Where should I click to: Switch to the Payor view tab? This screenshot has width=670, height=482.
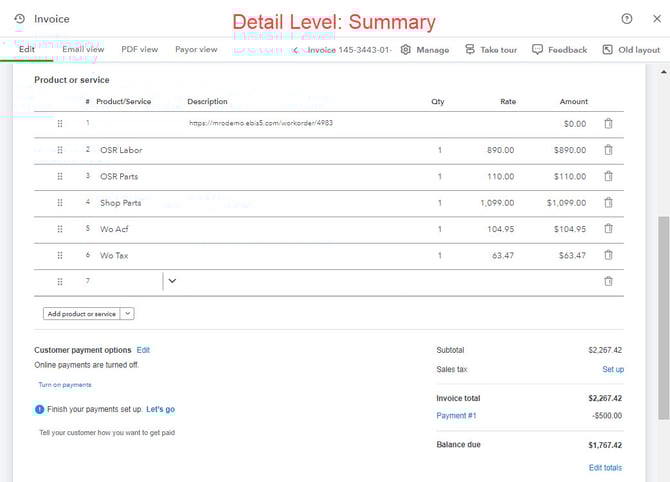[x=196, y=49]
